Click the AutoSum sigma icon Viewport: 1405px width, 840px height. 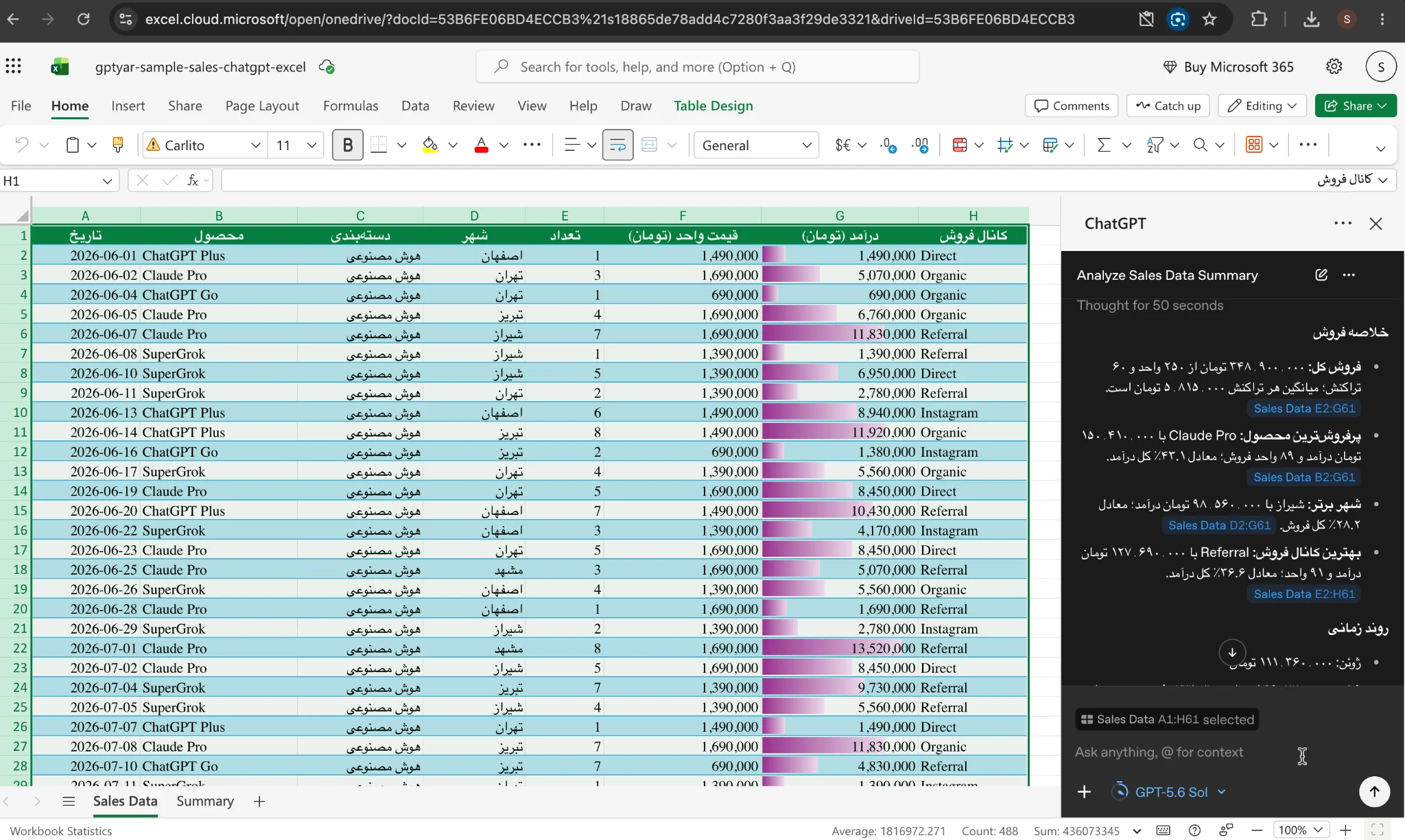pos(1103,145)
